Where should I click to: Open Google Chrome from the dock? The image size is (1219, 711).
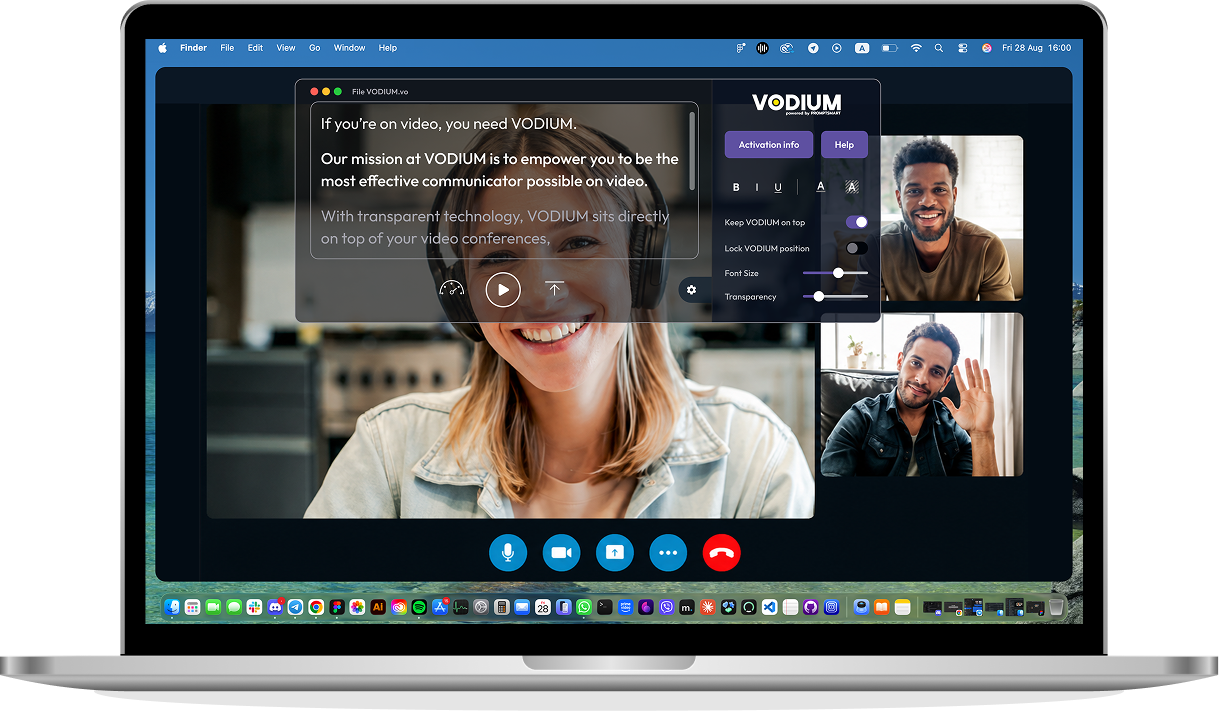[316, 607]
